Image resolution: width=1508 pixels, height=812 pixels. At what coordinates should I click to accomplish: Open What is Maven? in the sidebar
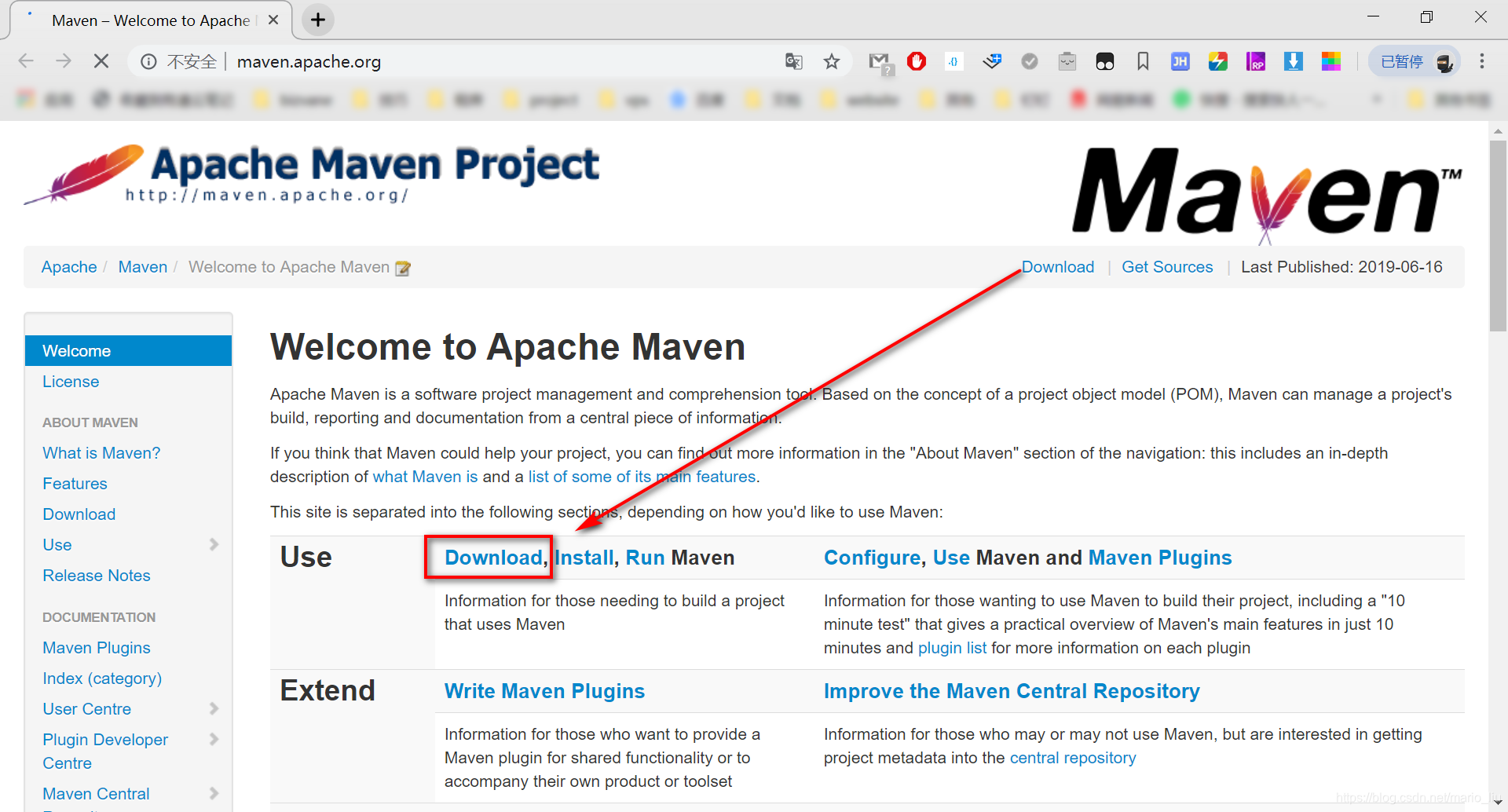coord(101,453)
